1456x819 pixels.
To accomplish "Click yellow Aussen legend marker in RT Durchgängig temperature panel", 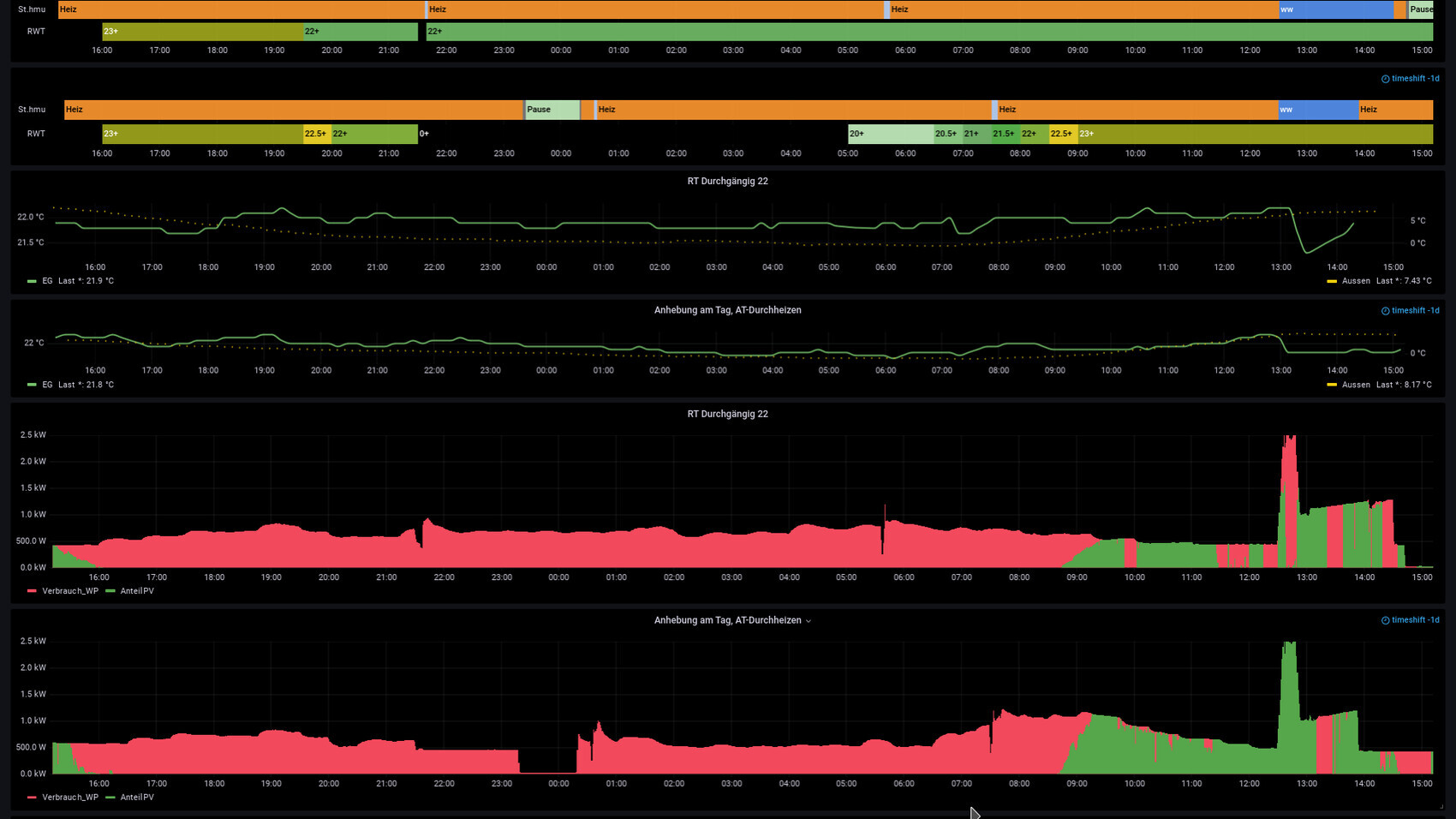I will (x=1332, y=281).
